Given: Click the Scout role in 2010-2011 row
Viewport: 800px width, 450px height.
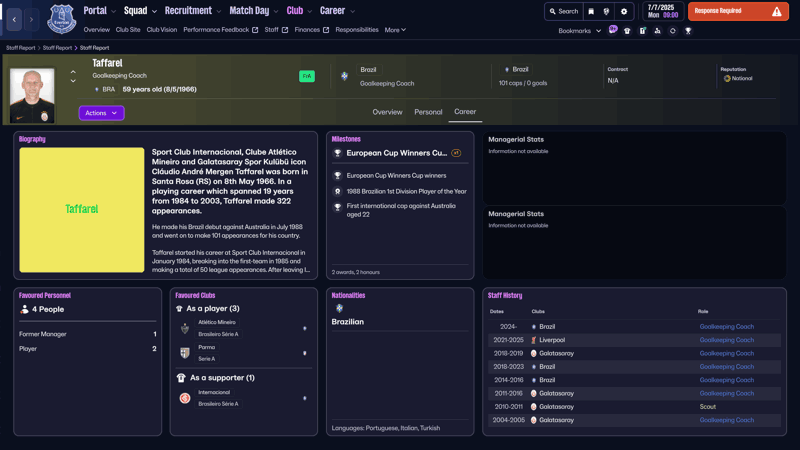Looking at the screenshot, I should (708, 407).
